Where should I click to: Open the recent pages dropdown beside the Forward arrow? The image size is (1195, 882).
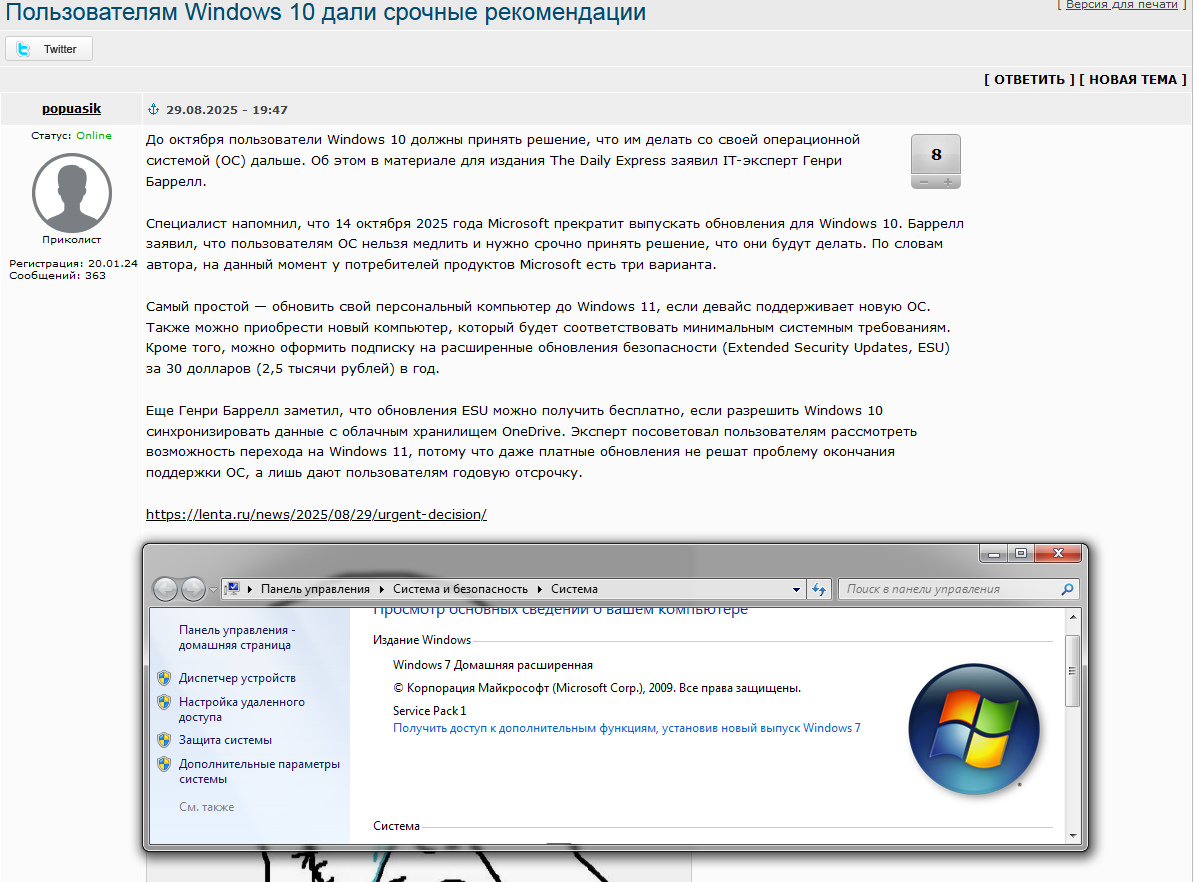[213, 589]
